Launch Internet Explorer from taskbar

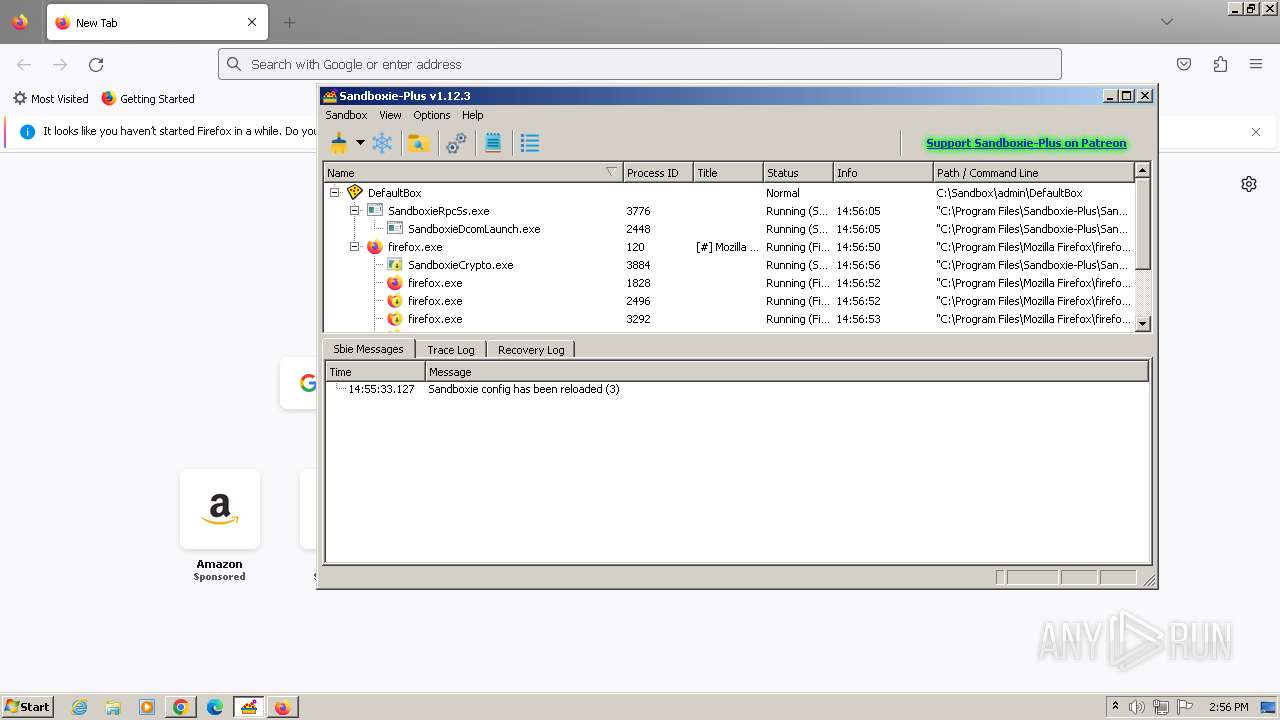coord(79,707)
